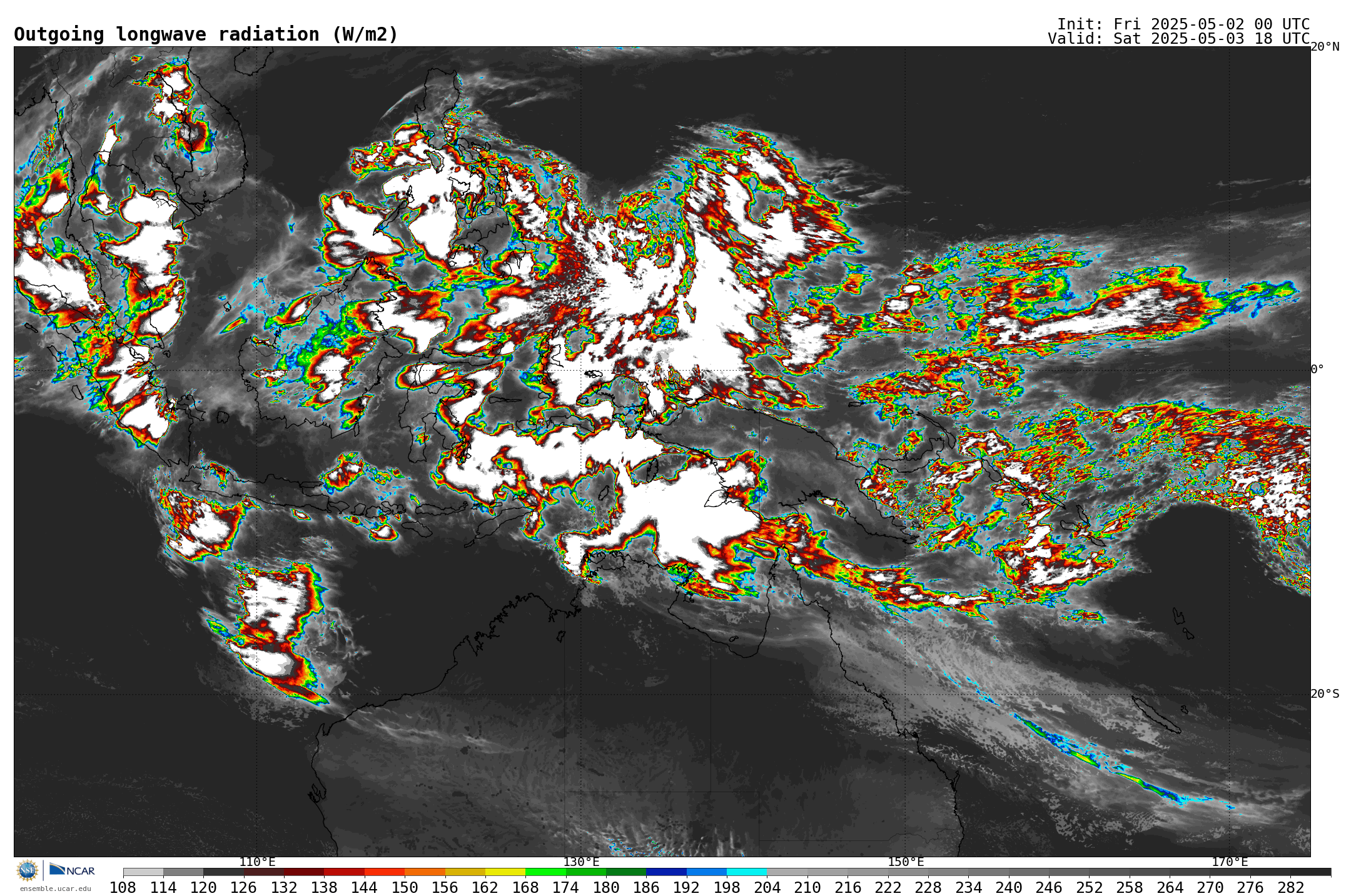Pick the orange 150–156 colorbar swatch
Viewport: 1351px width, 896px height.
point(425,872)
